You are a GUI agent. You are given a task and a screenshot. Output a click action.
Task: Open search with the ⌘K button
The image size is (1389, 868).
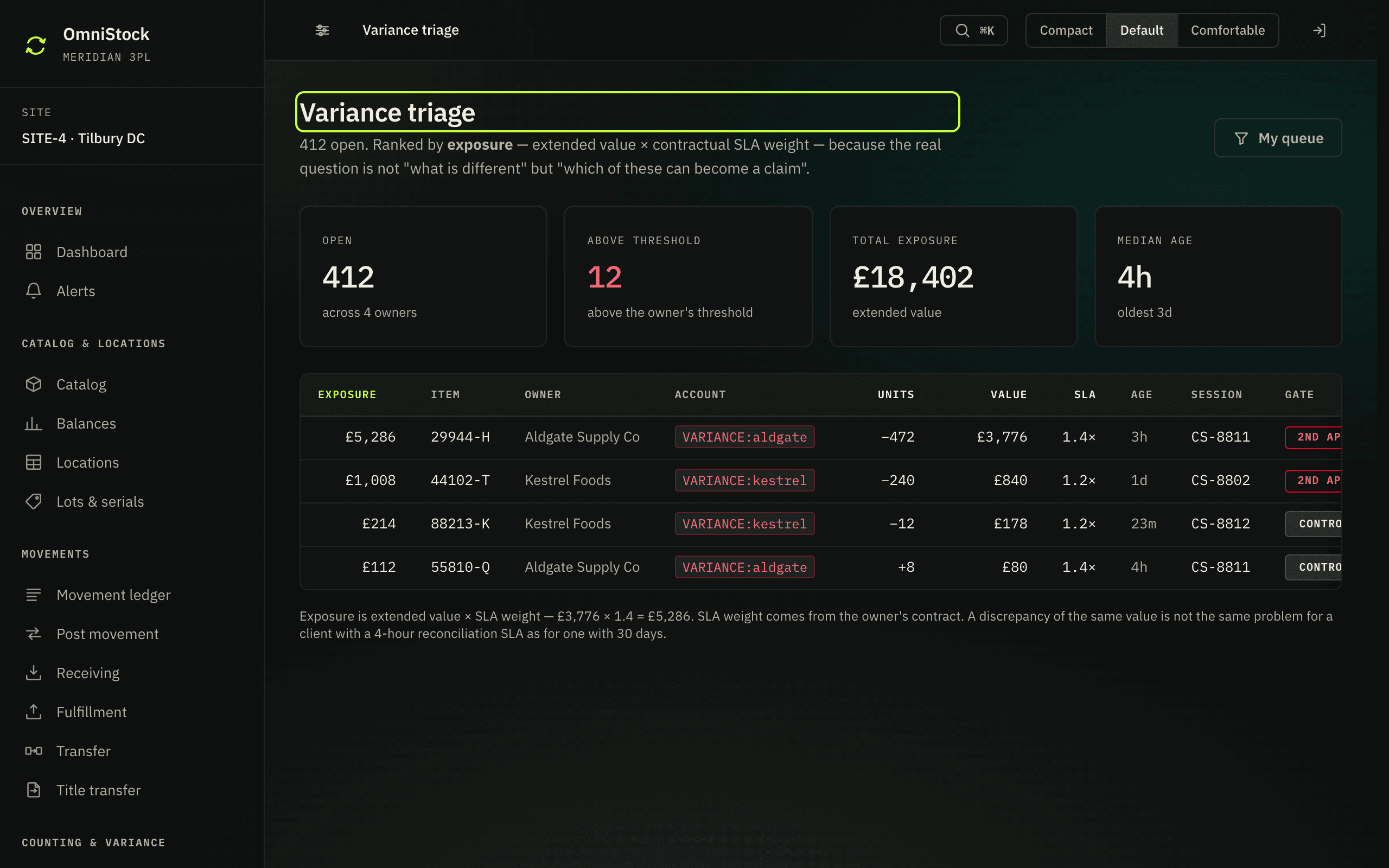point(973,30)
